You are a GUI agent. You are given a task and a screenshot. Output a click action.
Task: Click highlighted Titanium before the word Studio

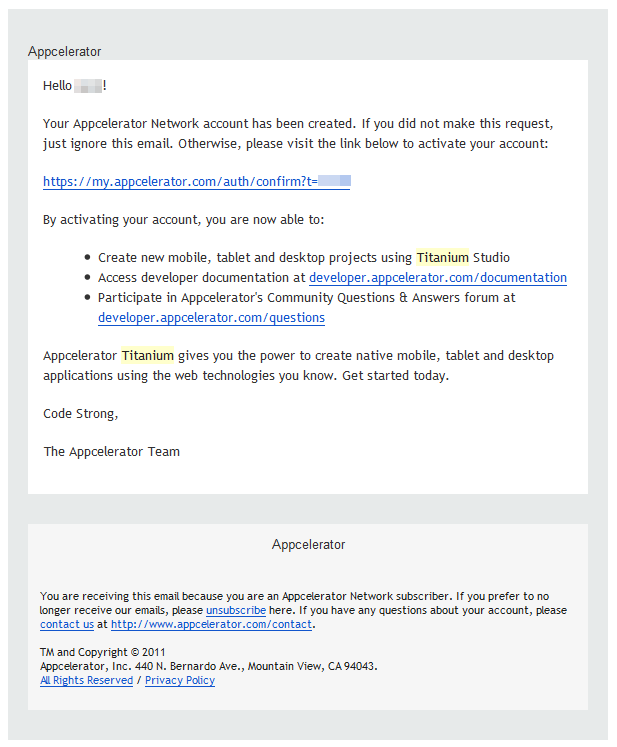tap(442, 258)
